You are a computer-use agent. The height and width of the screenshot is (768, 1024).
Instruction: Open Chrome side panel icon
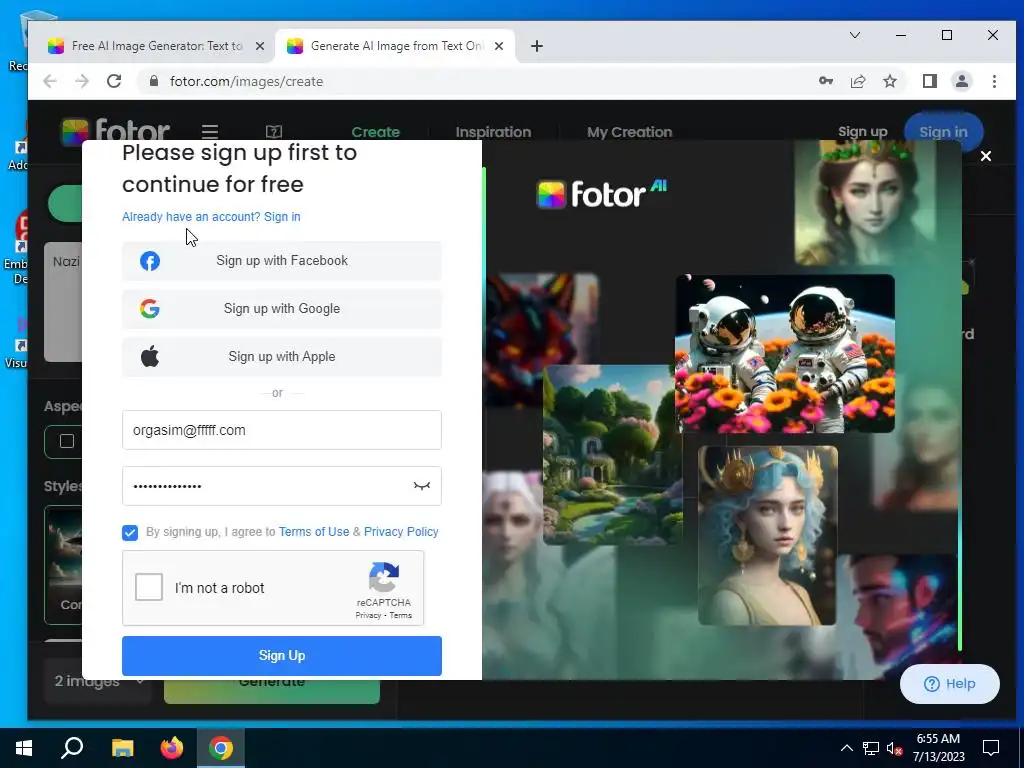(x=929, y=81)
